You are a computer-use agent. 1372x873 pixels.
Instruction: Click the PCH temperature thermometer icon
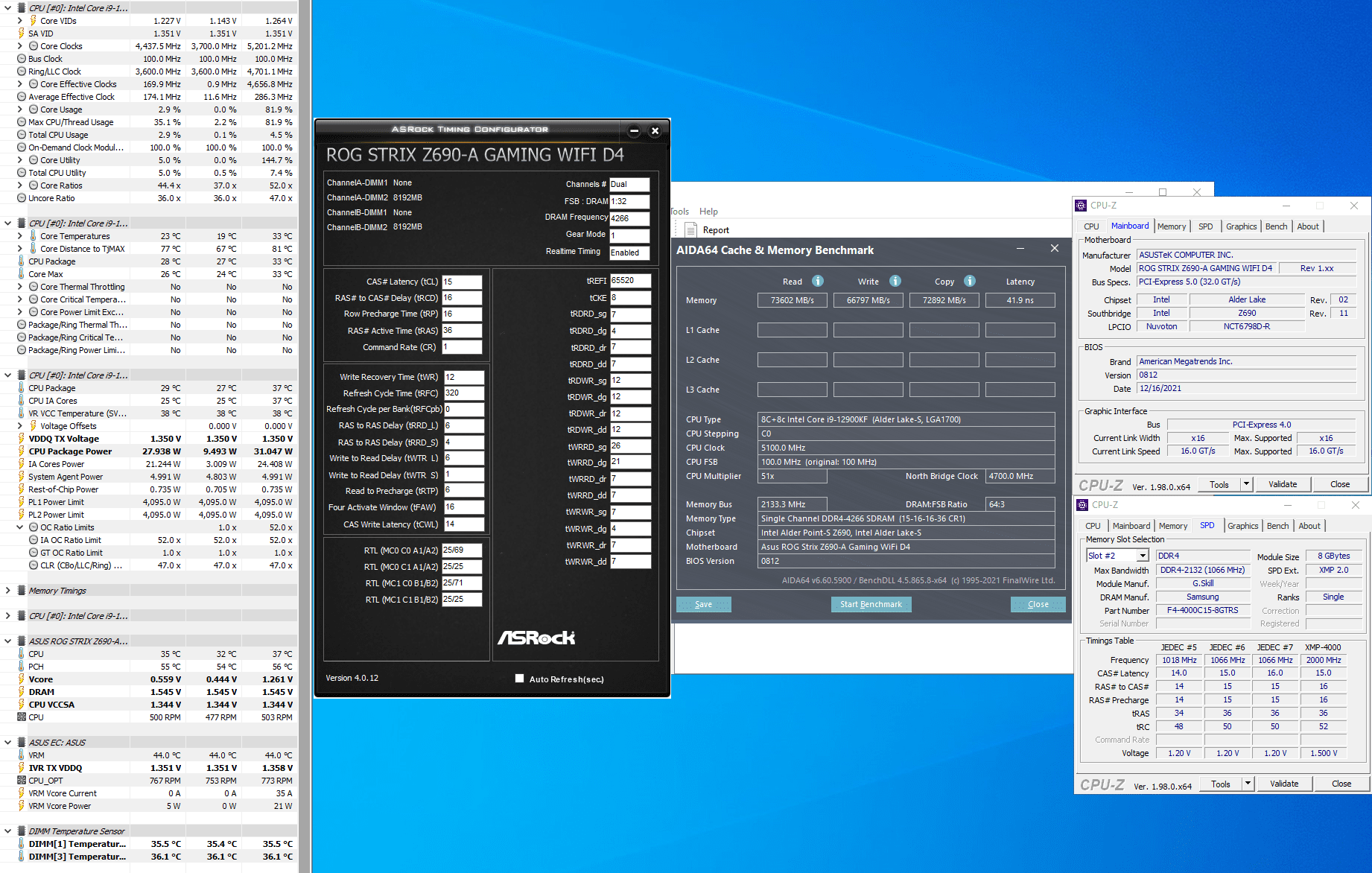click(x=22, y=667)
